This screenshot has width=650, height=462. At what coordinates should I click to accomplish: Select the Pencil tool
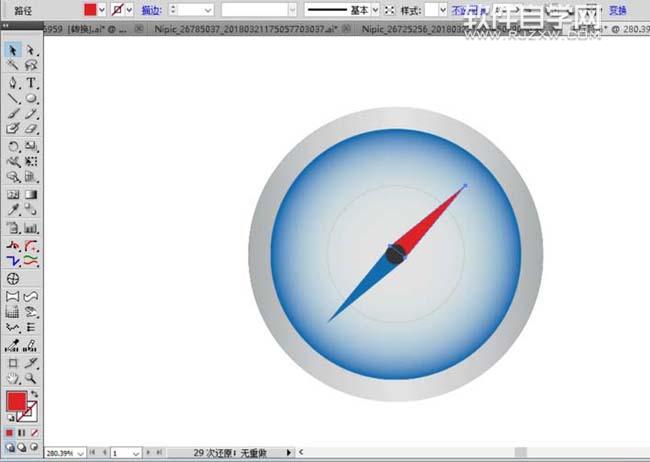[31, 114]
